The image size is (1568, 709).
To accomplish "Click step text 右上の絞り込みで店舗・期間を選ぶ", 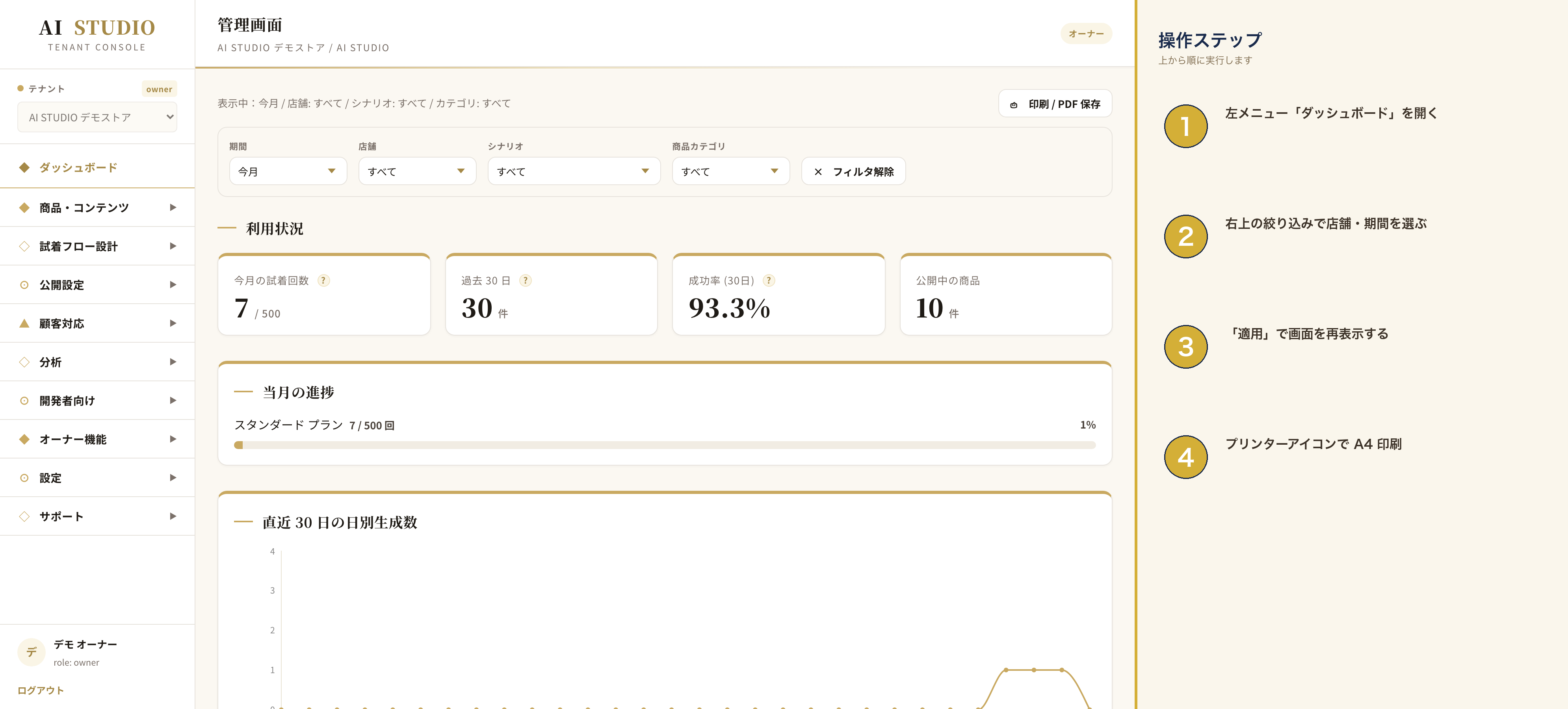I will point(1326,224).
